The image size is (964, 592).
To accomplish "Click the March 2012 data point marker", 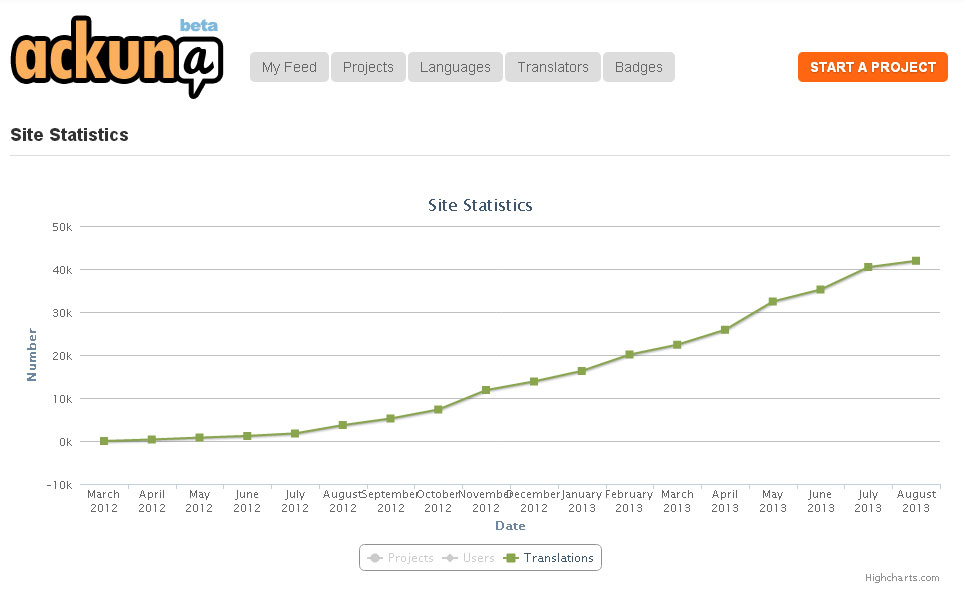I will click(x=104, y=441).
